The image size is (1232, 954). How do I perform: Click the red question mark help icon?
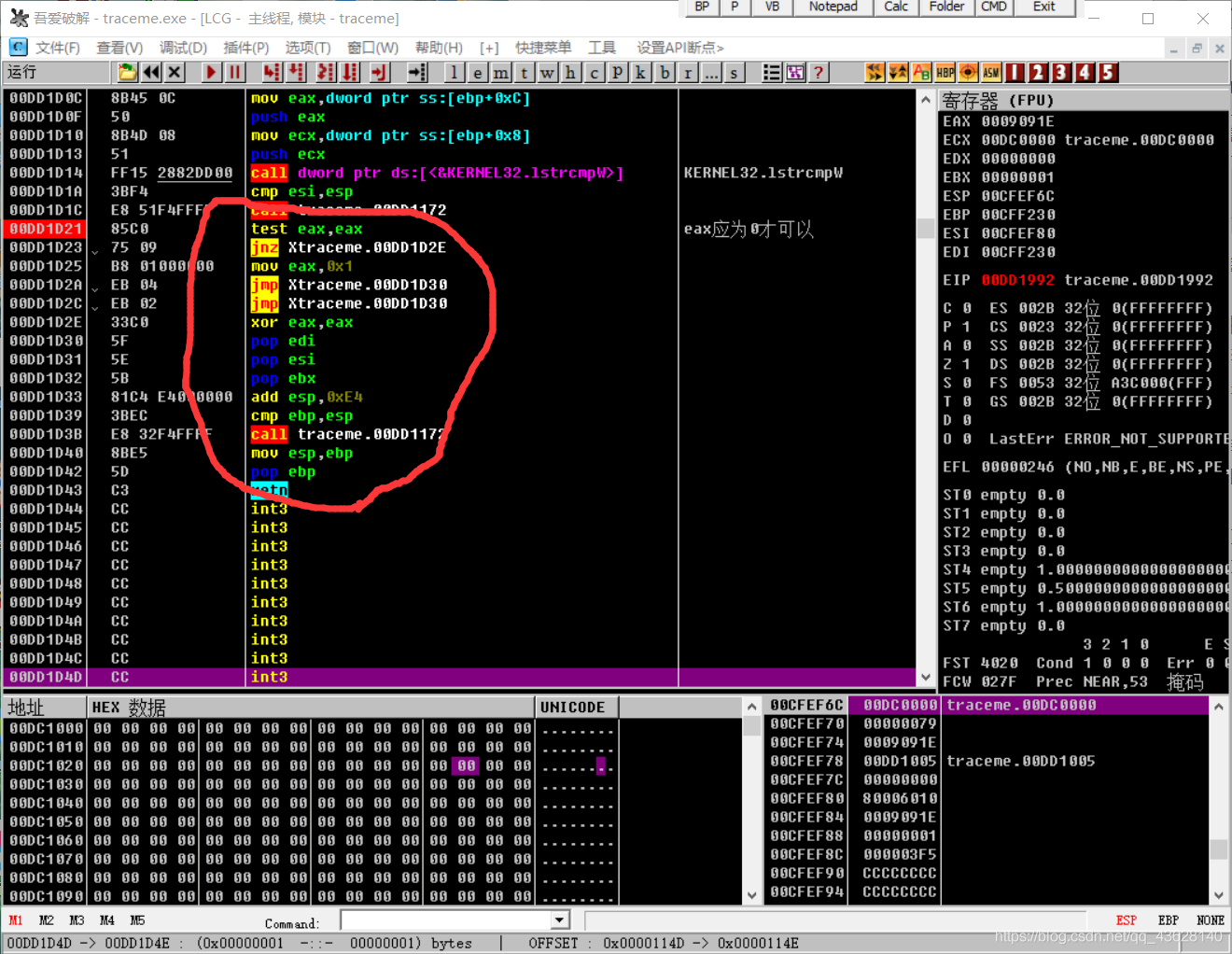(819, 73)
